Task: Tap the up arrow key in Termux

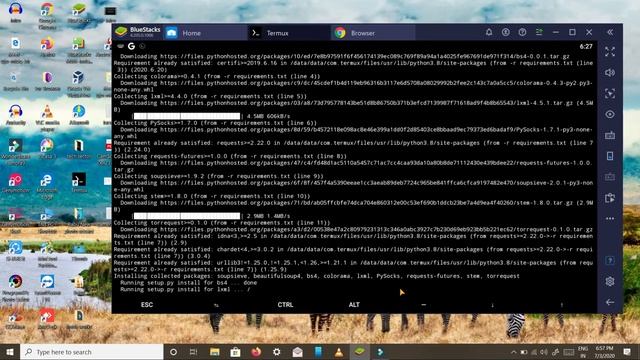Action: point(562,305)
